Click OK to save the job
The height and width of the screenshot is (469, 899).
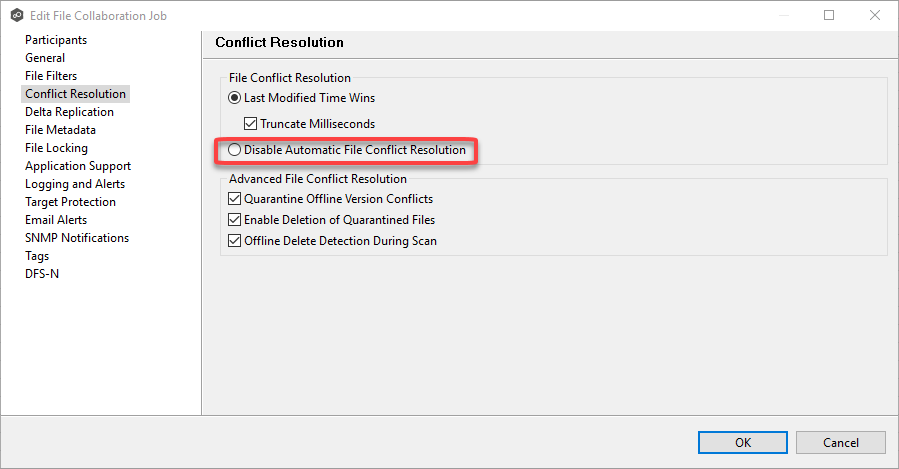point(743,442)
